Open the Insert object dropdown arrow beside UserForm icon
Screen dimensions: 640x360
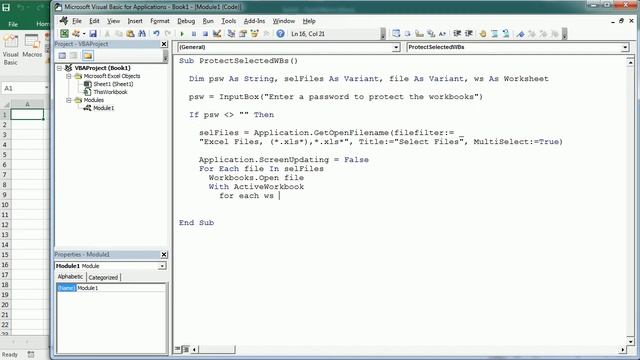(84, 34)
